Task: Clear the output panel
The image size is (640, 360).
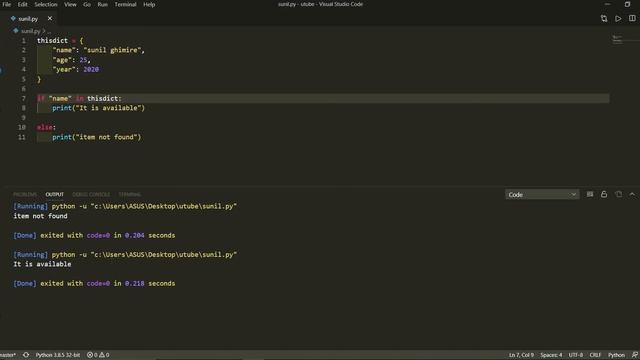Action: coord(590,195)
